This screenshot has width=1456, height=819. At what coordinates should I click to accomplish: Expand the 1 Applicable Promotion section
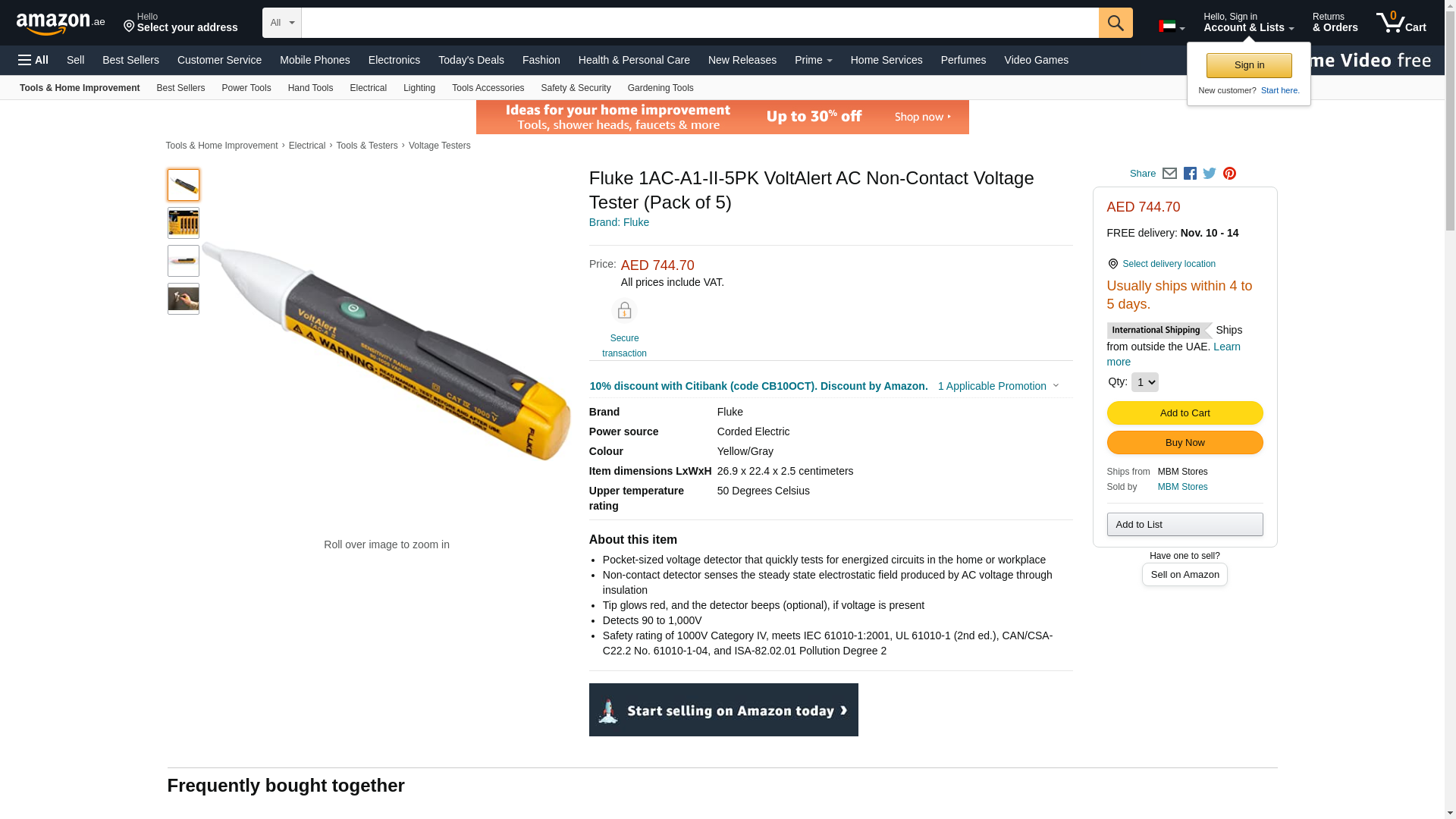click(x=998, y=386)
